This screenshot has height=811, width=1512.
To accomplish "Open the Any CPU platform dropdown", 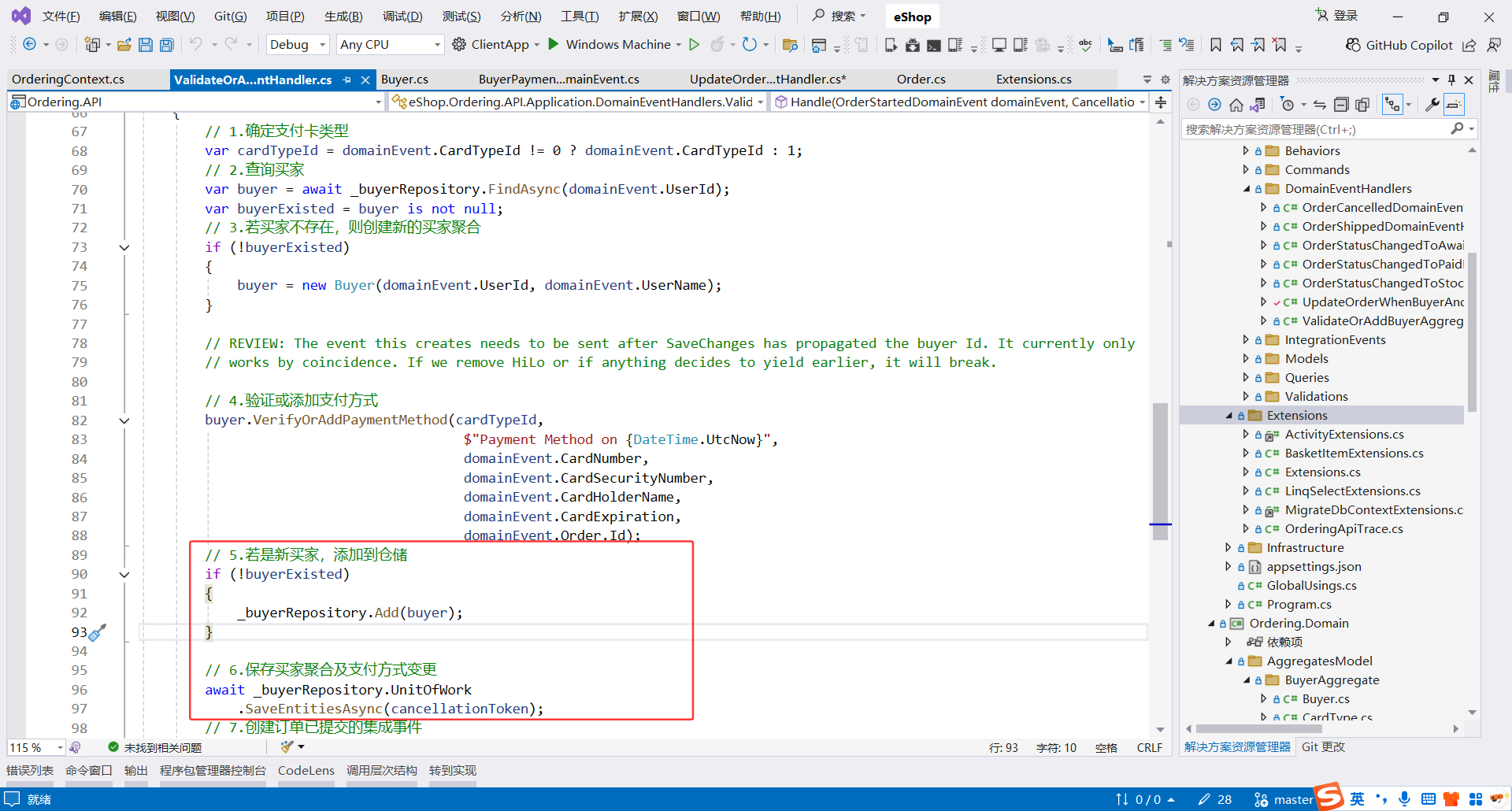I will pos(390,45).
